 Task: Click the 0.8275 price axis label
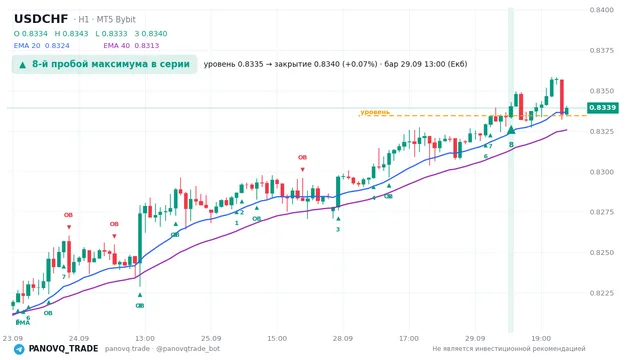tap(601, 212)
